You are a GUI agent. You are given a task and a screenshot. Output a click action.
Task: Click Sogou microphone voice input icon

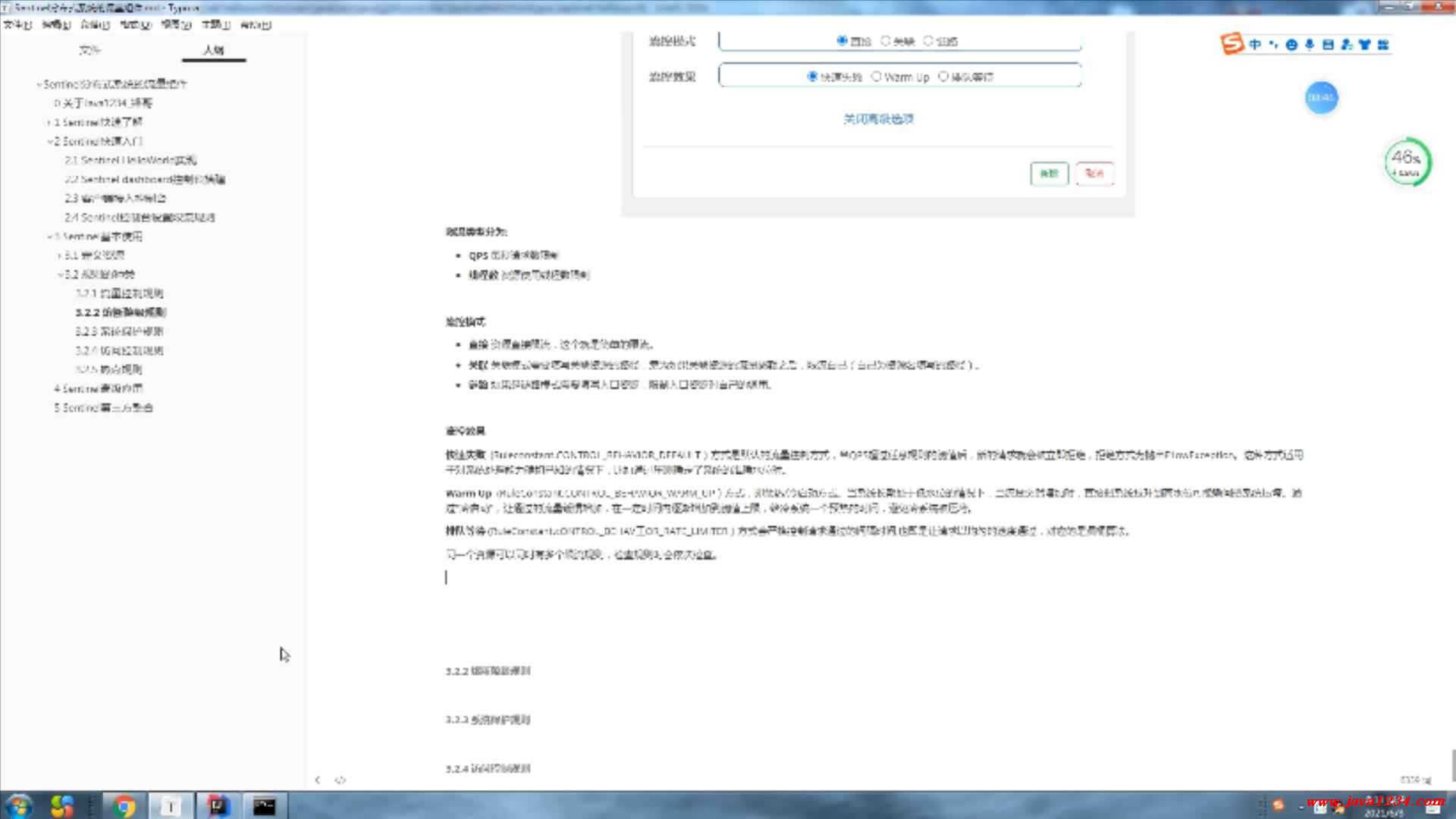(1310, 45)
